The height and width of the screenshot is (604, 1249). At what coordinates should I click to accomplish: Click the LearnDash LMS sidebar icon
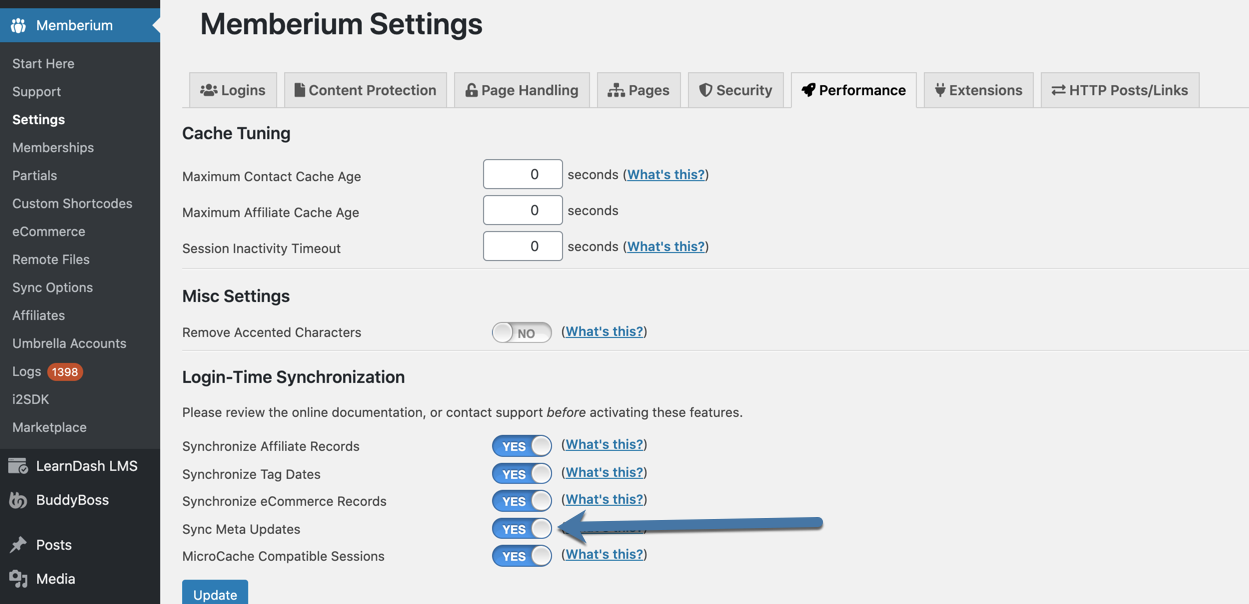click(18, 466)
